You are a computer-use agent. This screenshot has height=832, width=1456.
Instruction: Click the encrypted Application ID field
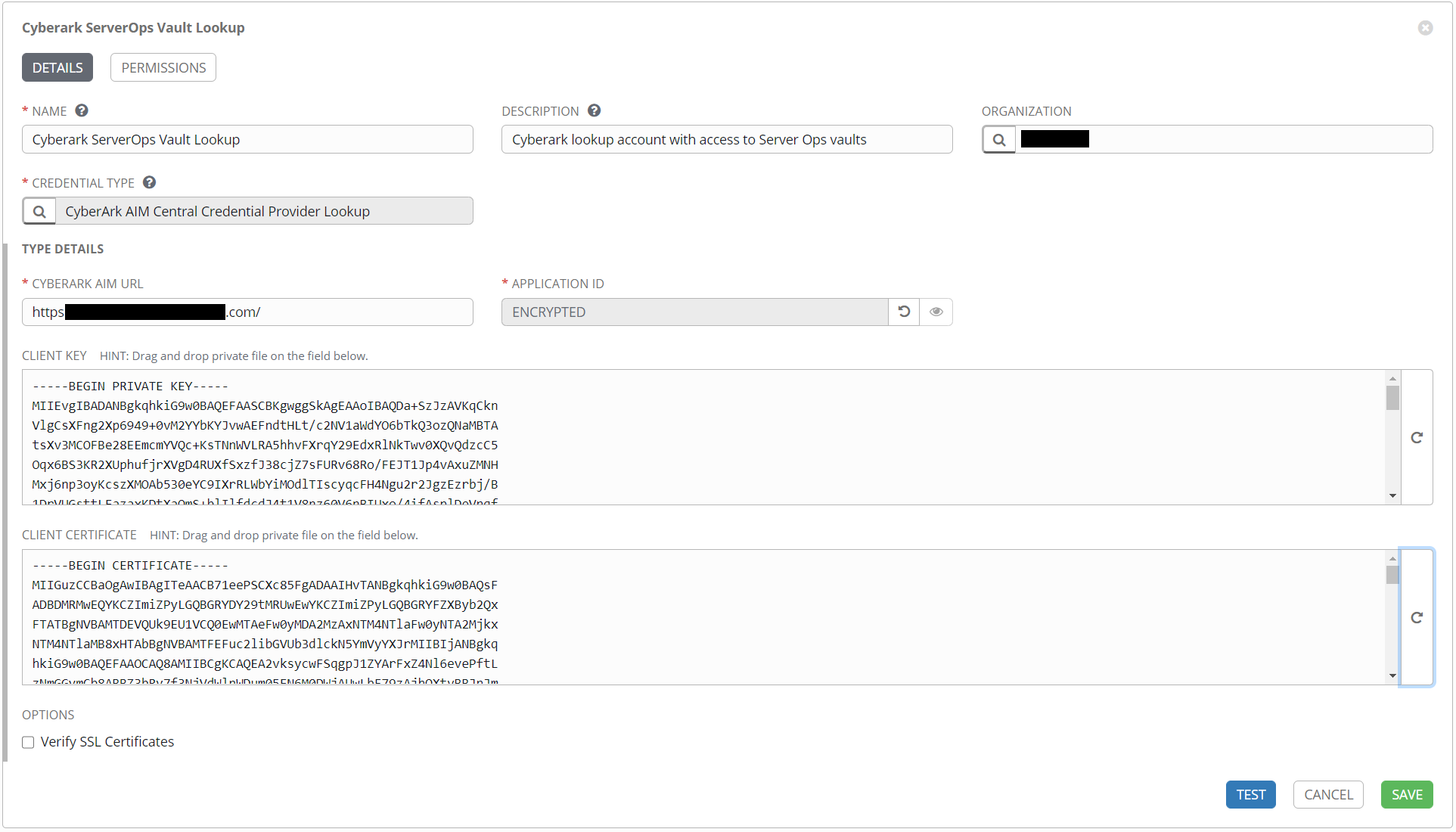pos(694,312)
